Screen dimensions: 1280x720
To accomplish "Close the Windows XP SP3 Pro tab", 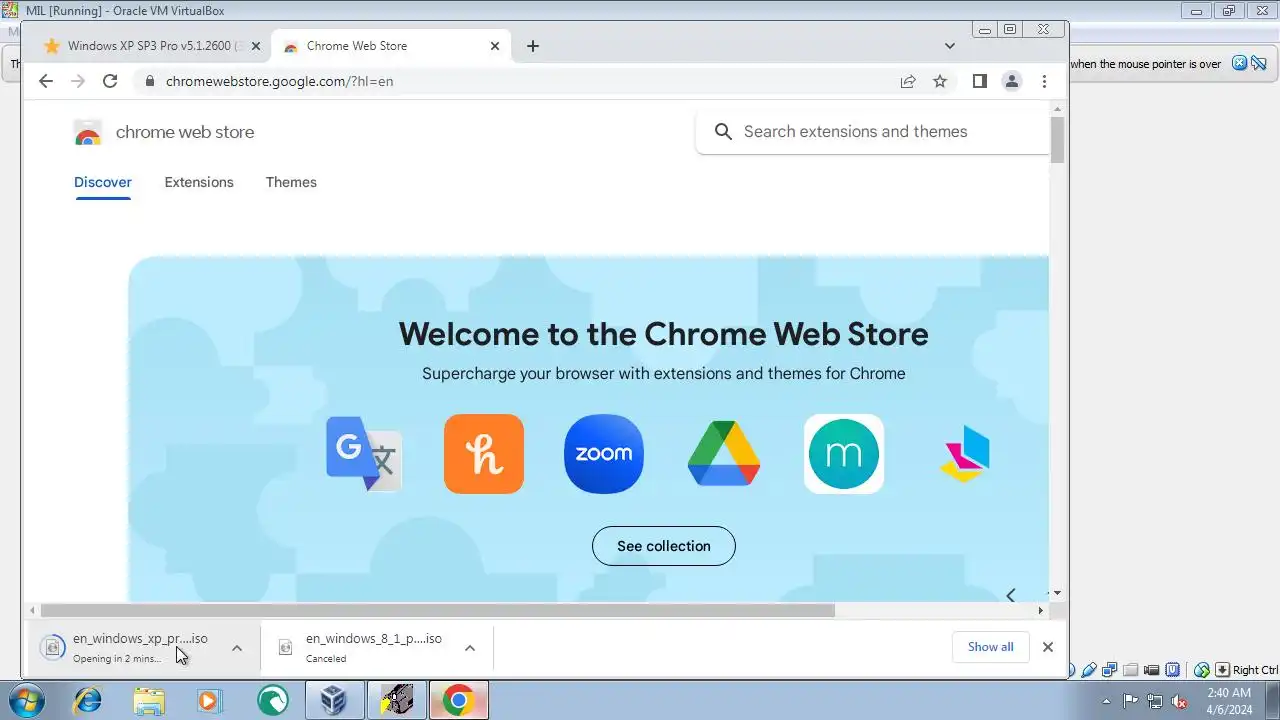I will [x=255, y=46].
